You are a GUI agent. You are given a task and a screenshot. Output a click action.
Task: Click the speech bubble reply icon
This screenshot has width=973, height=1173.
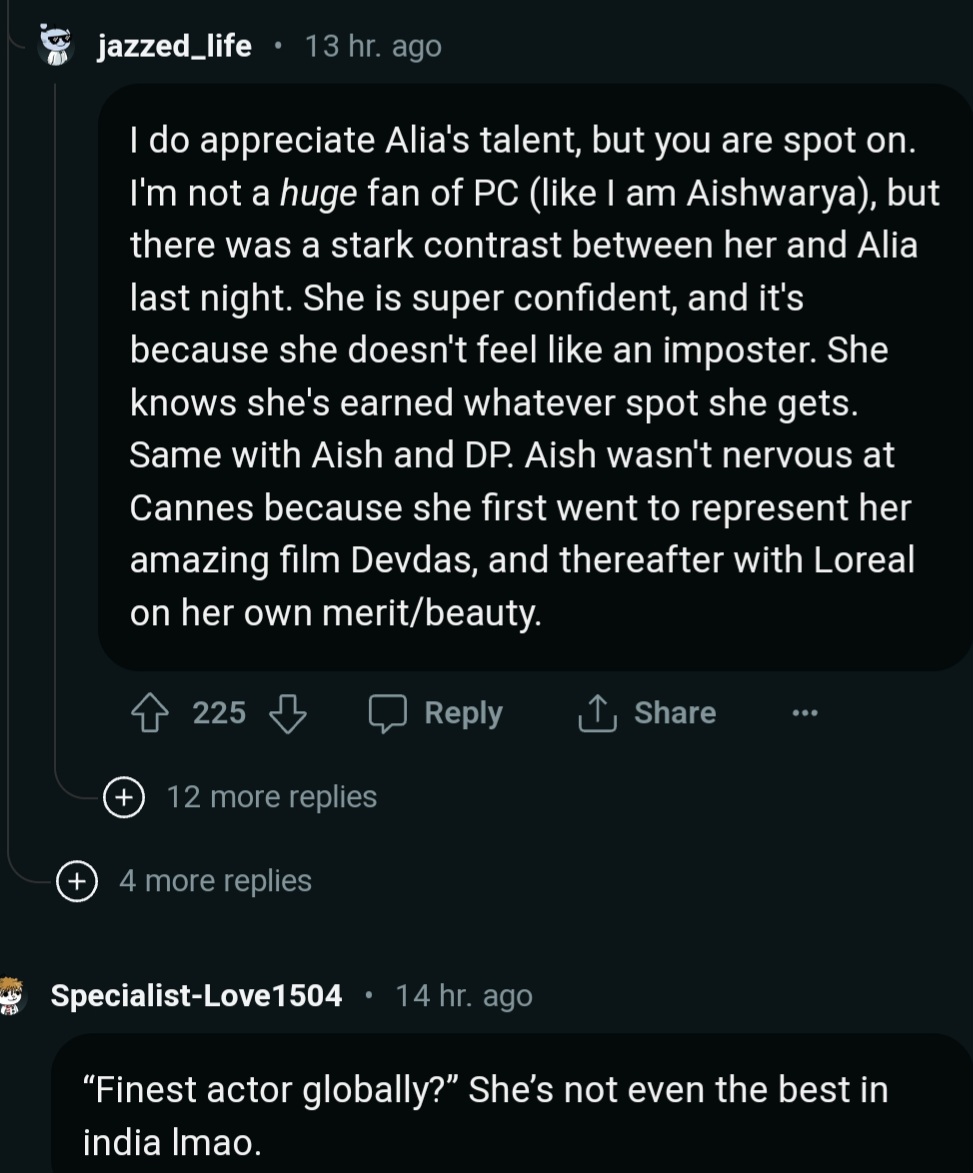click(x=387, y=713)
